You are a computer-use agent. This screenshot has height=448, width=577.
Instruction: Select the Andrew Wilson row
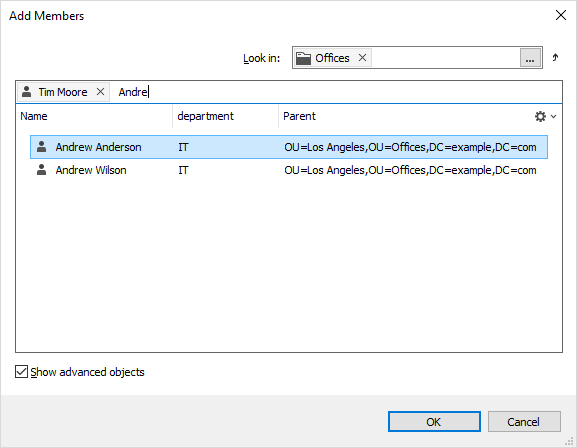289,170
